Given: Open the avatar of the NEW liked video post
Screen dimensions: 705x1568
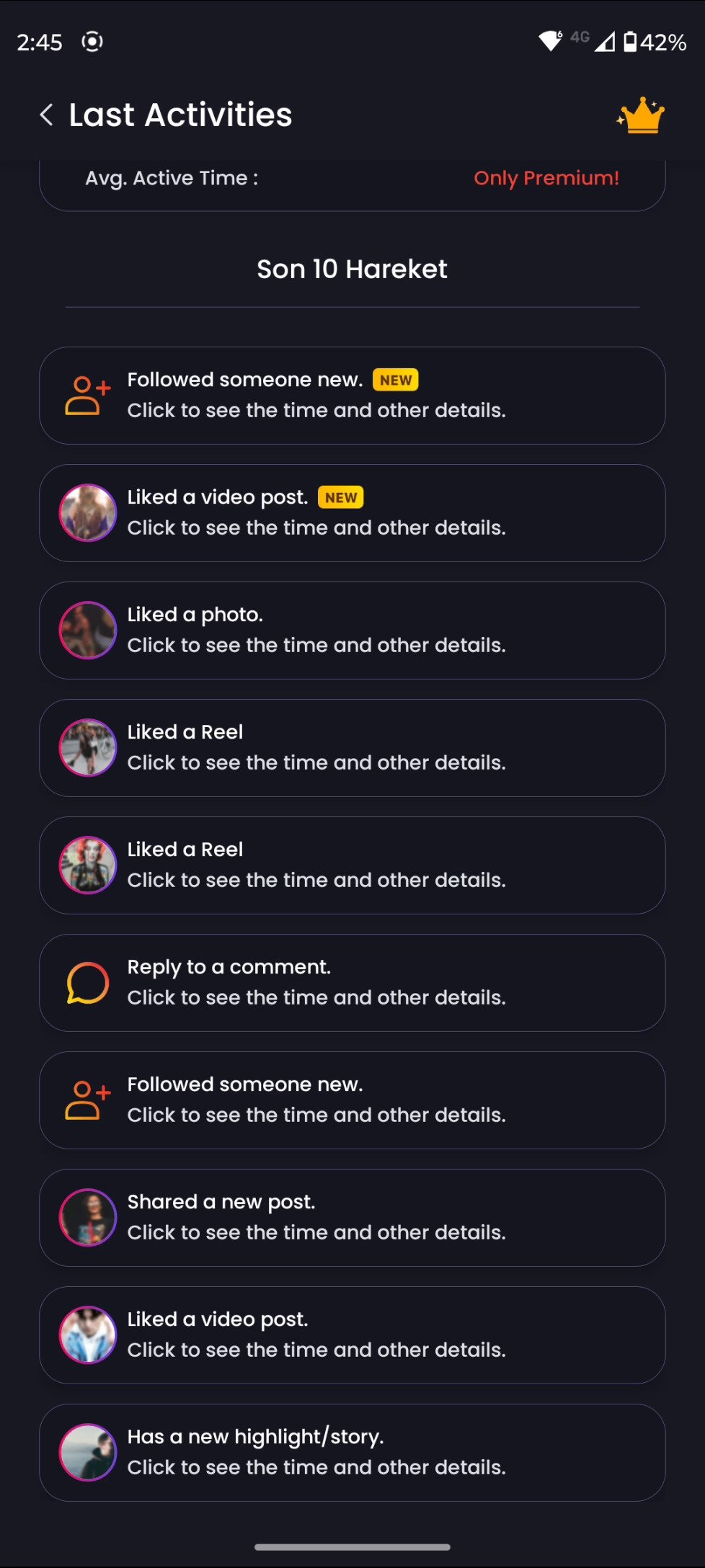Looking at the screenshot, I should click(x=88, y=513).
